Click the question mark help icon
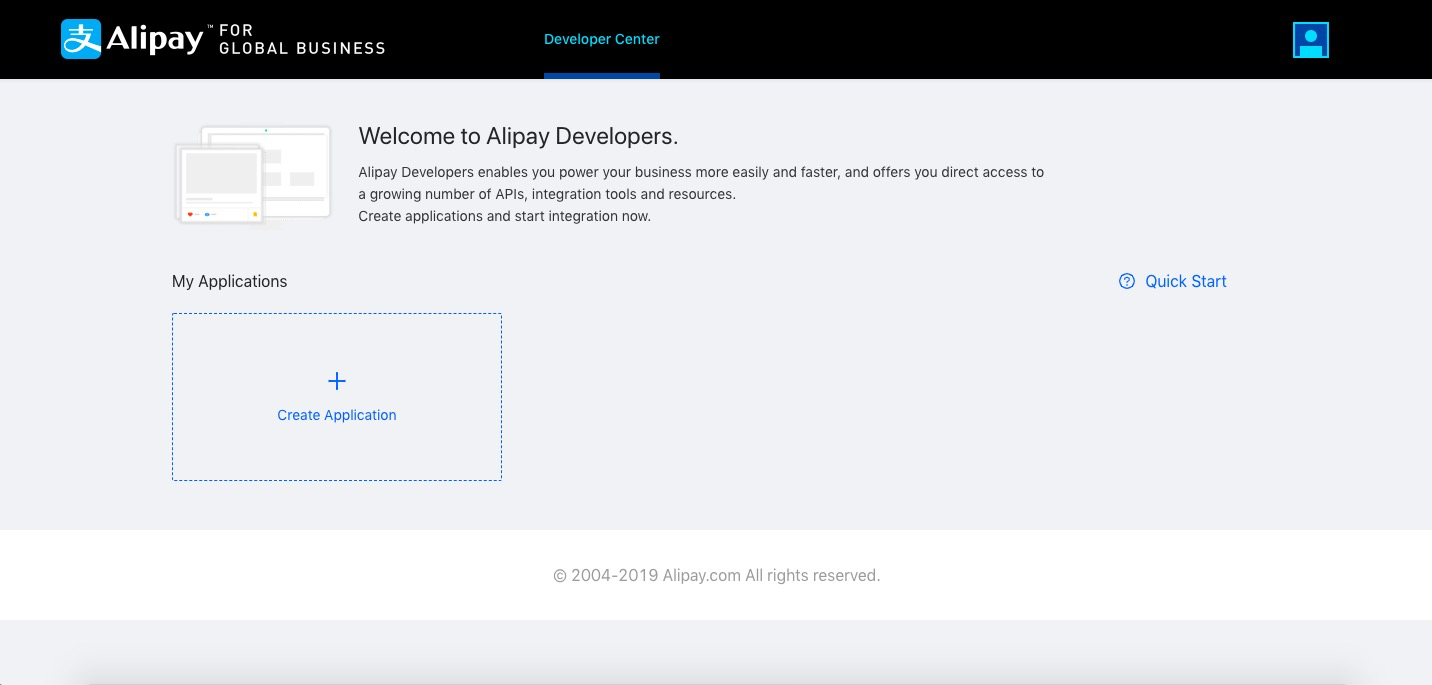Screen dimensions: 1432x685 (1127, 282)
